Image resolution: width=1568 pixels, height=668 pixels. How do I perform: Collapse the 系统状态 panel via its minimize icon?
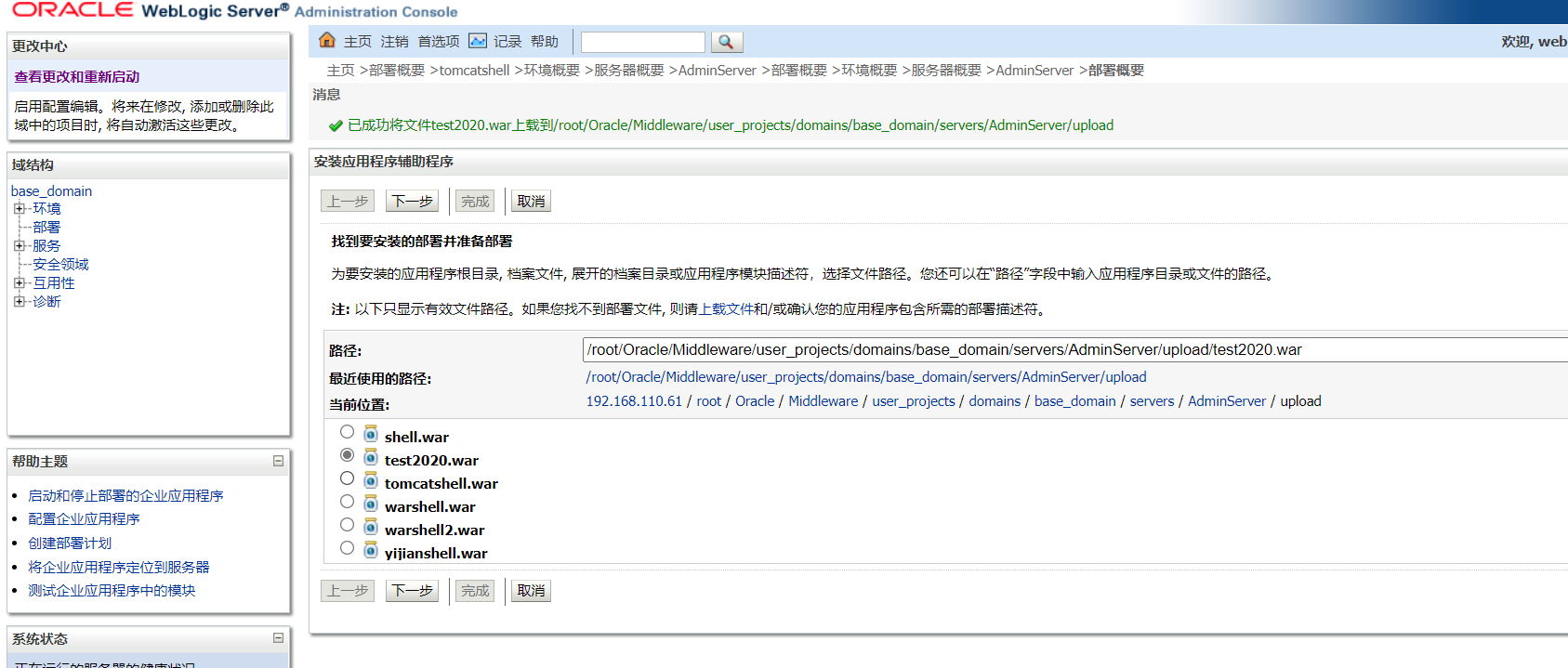pos(278,638)
